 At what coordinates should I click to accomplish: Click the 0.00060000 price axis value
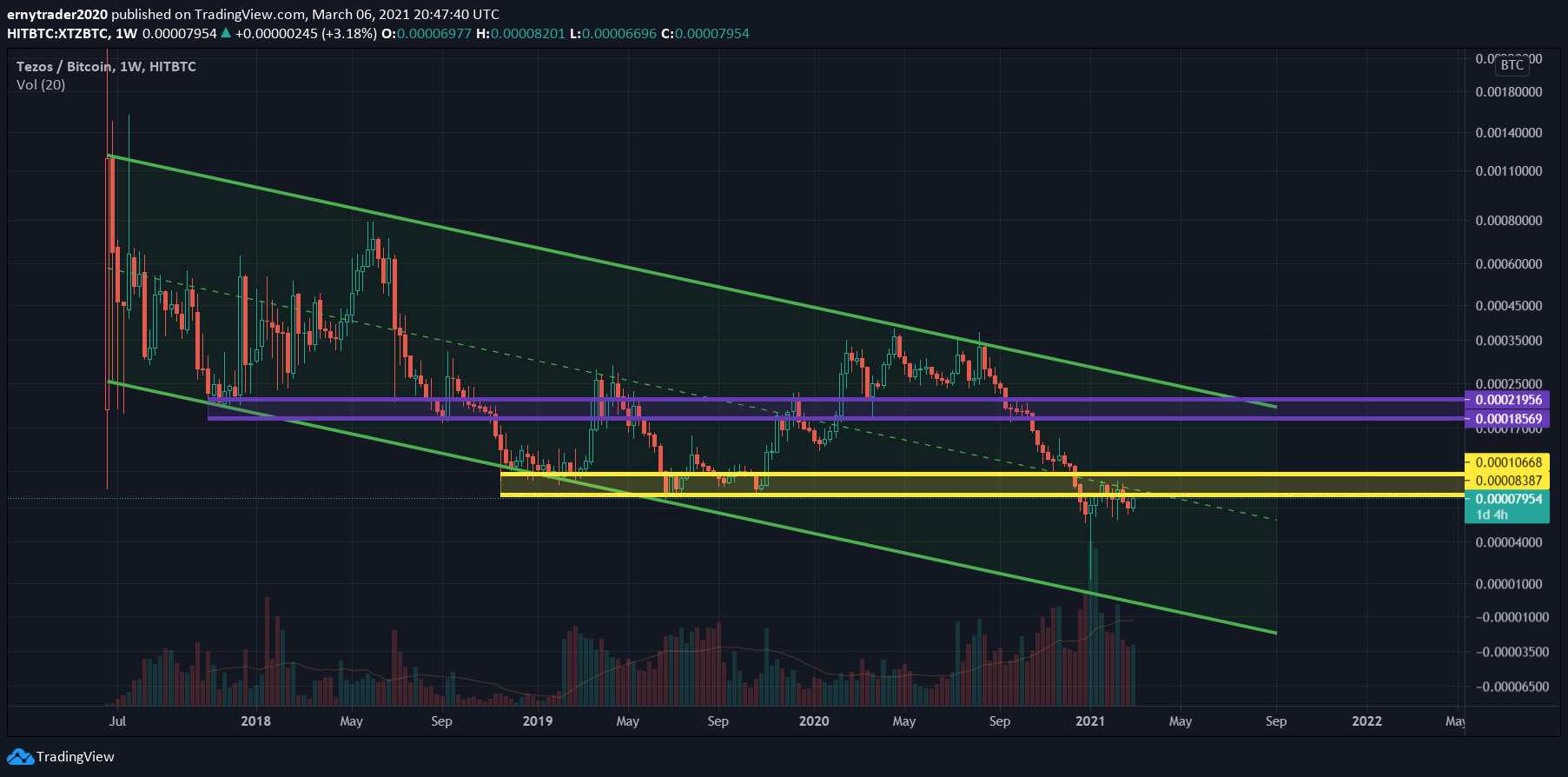[x=1509, y=264]
